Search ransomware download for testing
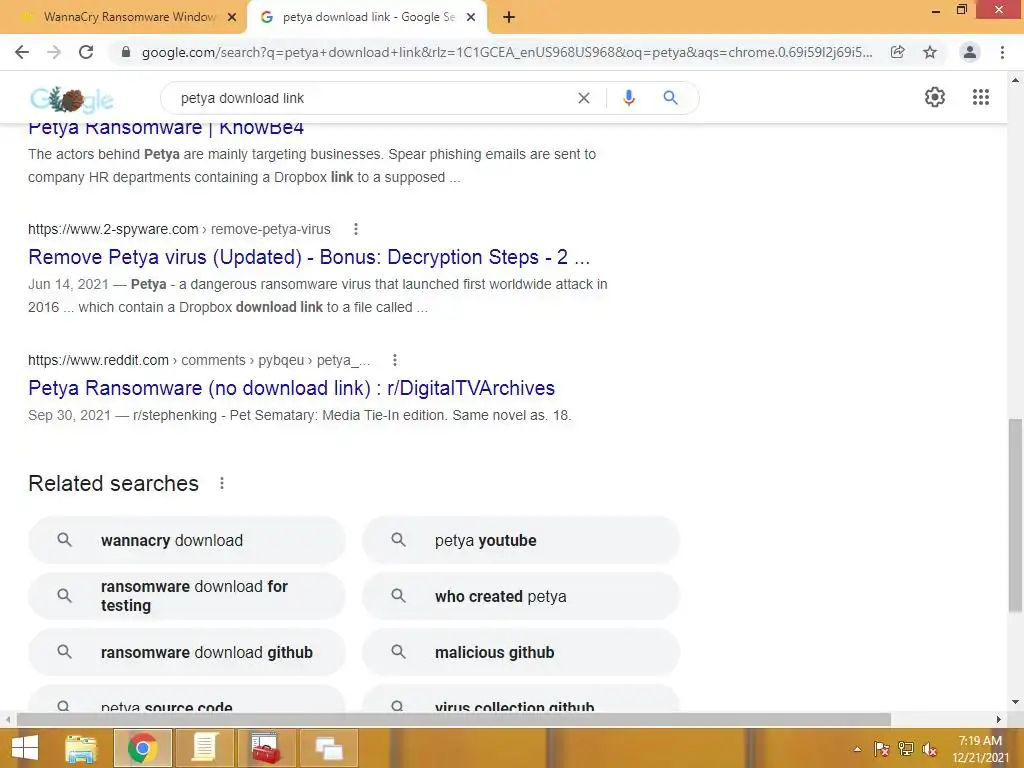 pos(187,596)
